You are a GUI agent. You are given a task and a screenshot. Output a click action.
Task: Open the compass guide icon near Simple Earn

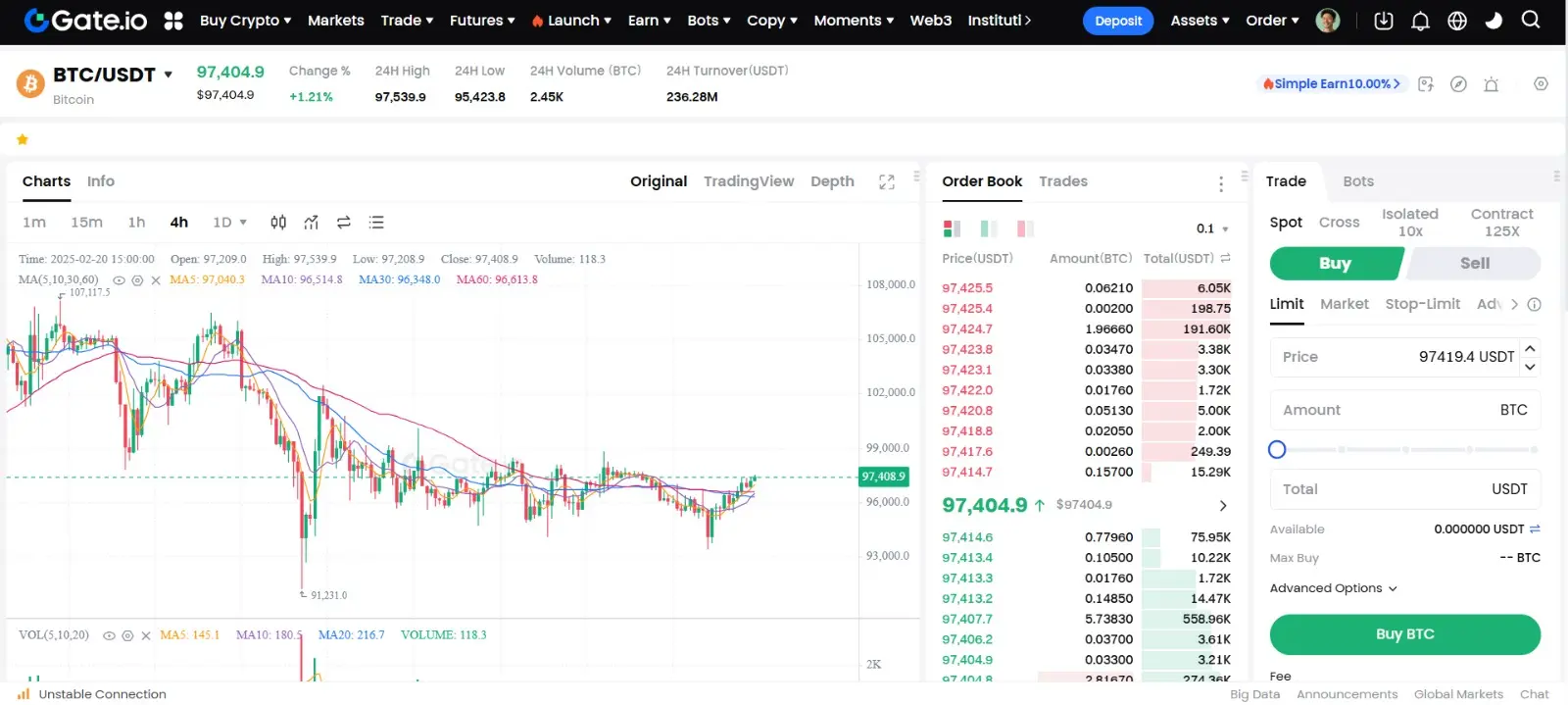pos(1458,84)
